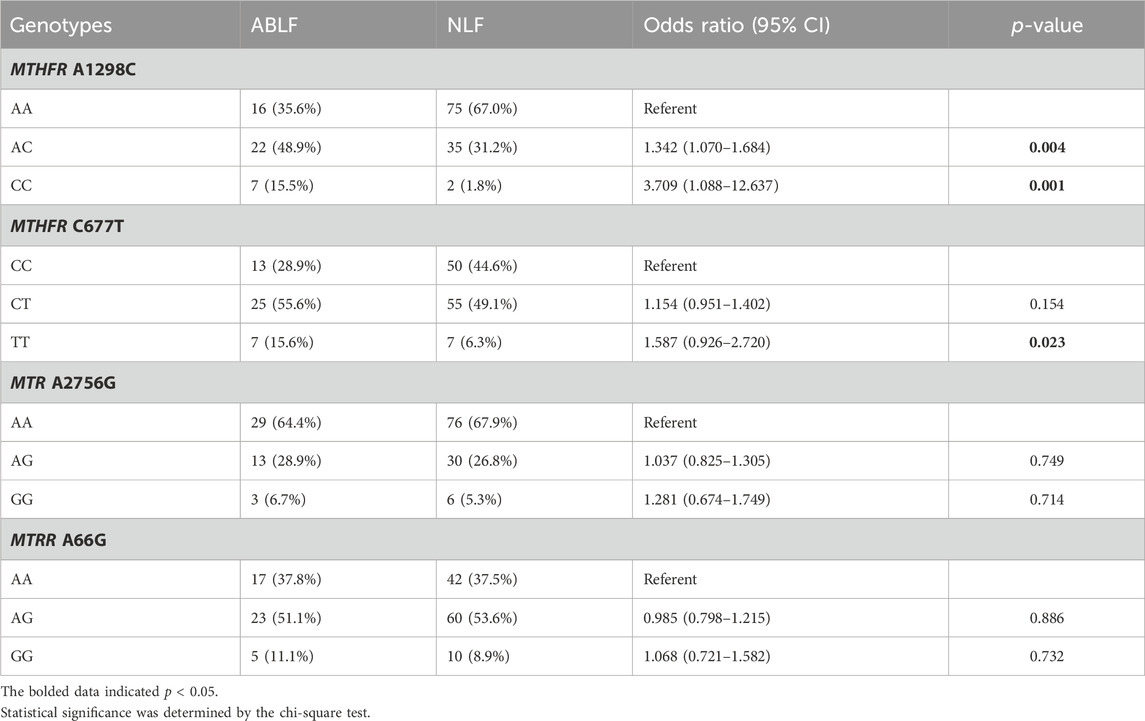Viewport: 1145px width, 721px height.
Task: Click the p-value column header
Action: point(1046,25)
